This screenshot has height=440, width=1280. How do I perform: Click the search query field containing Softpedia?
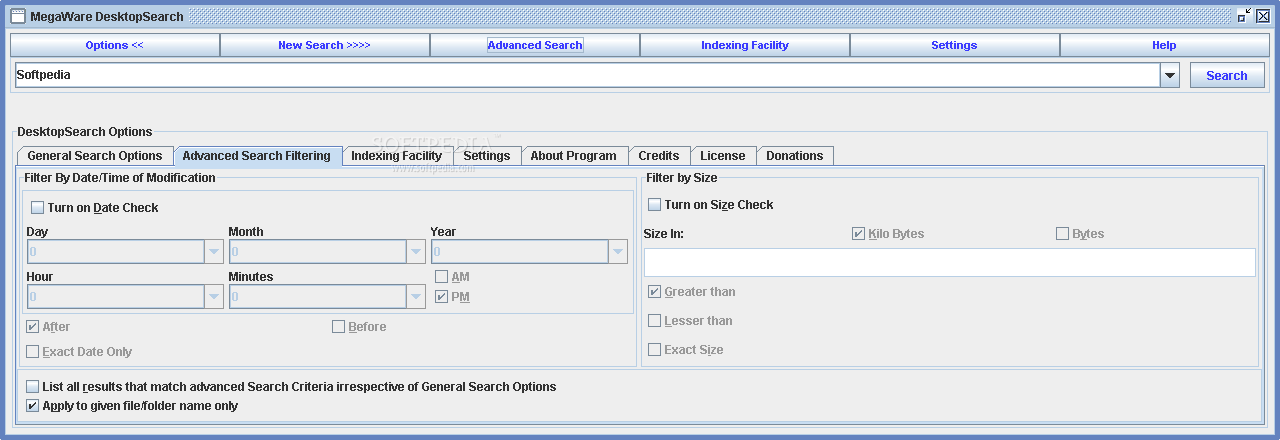click(588, 75)
